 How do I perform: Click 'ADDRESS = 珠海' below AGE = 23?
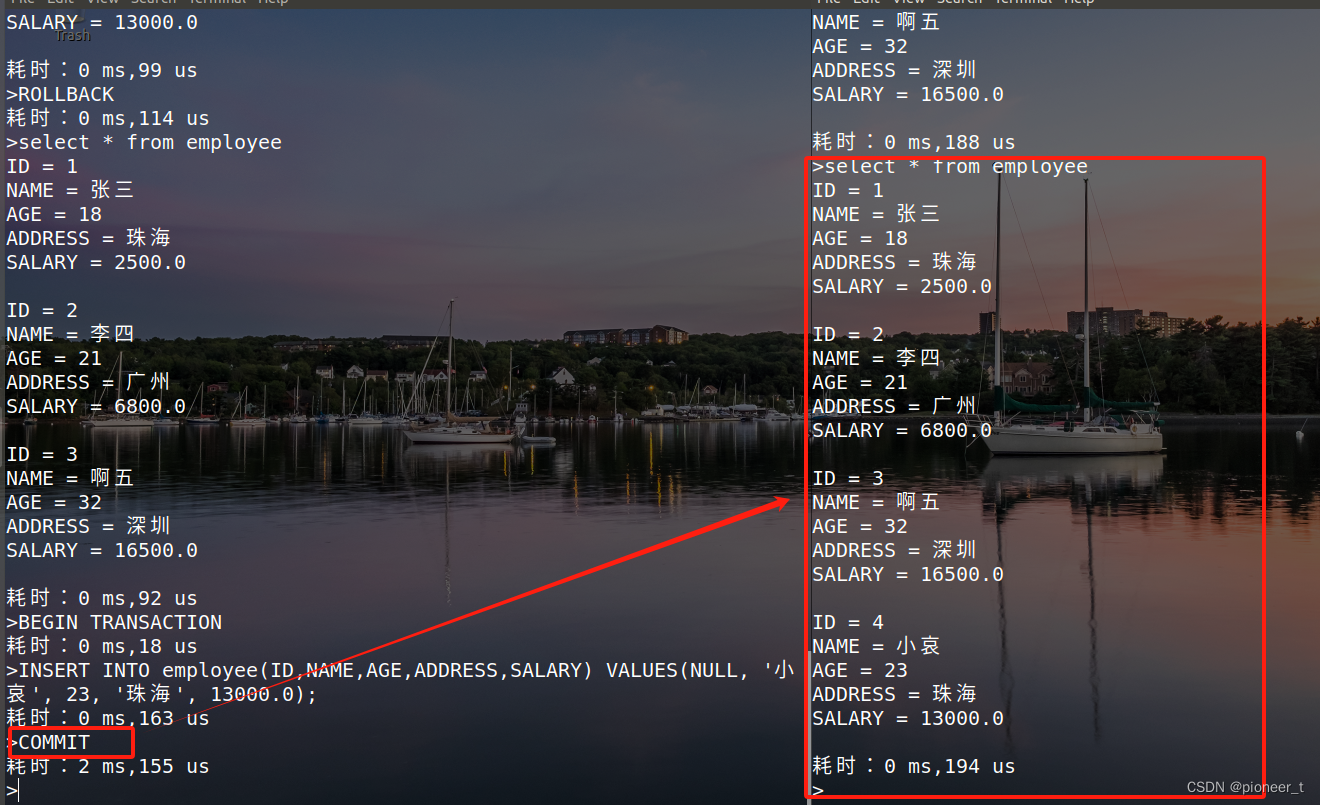click(894, 695)
